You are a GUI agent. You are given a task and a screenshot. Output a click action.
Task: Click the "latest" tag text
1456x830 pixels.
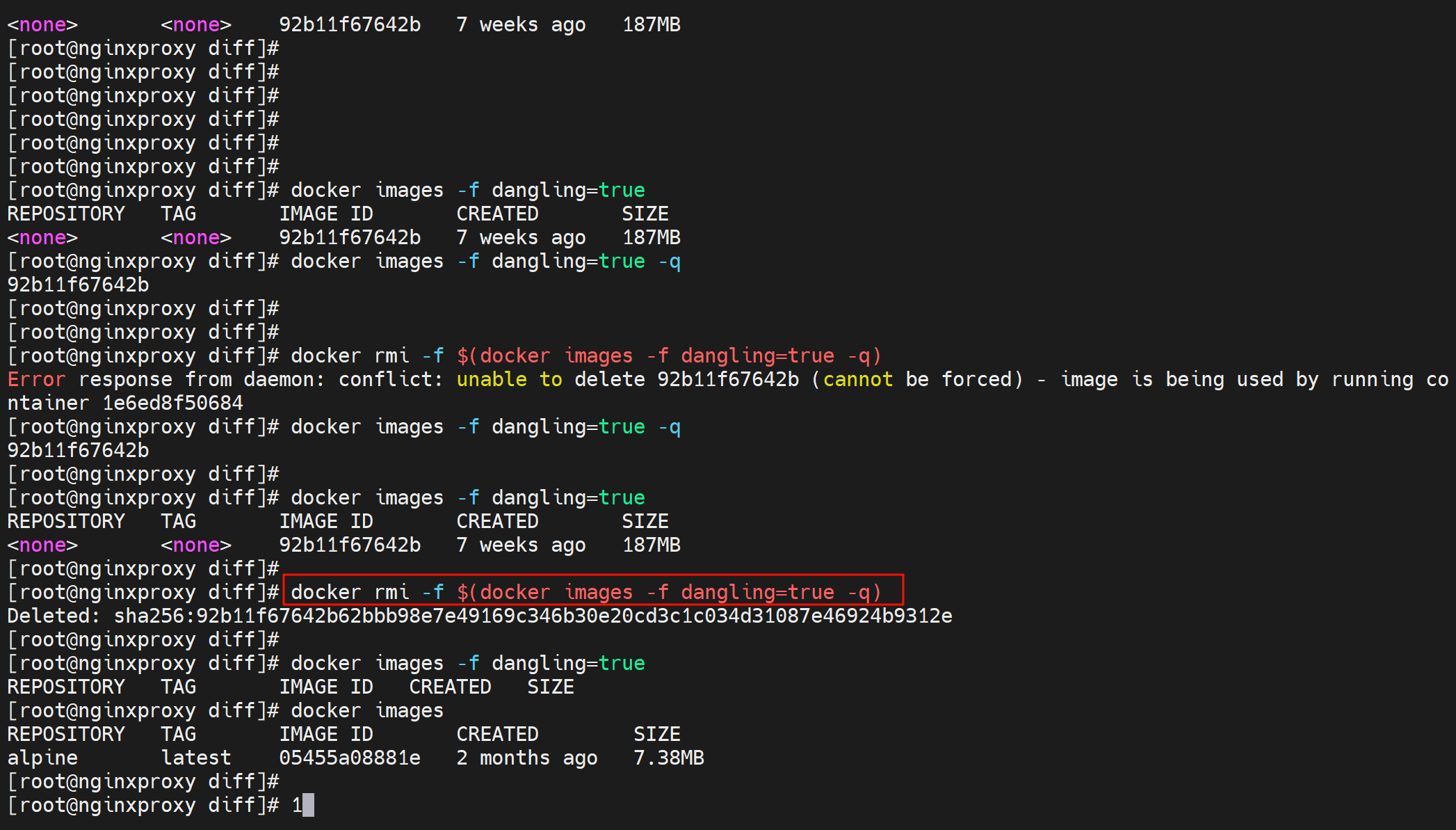196,758
